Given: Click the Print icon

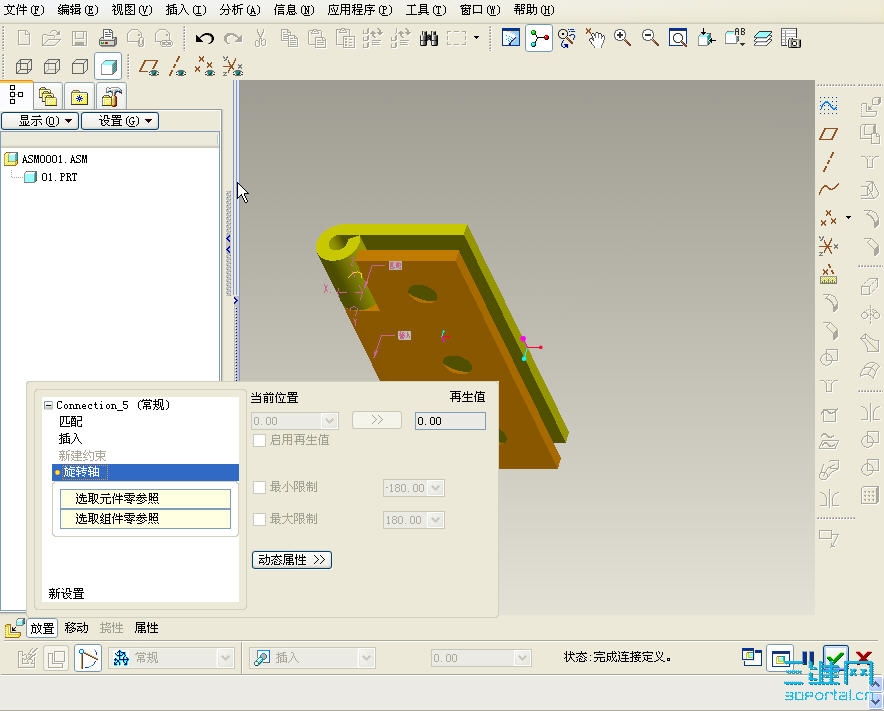Looking at the screenshot, I should (x=107, y=38).
